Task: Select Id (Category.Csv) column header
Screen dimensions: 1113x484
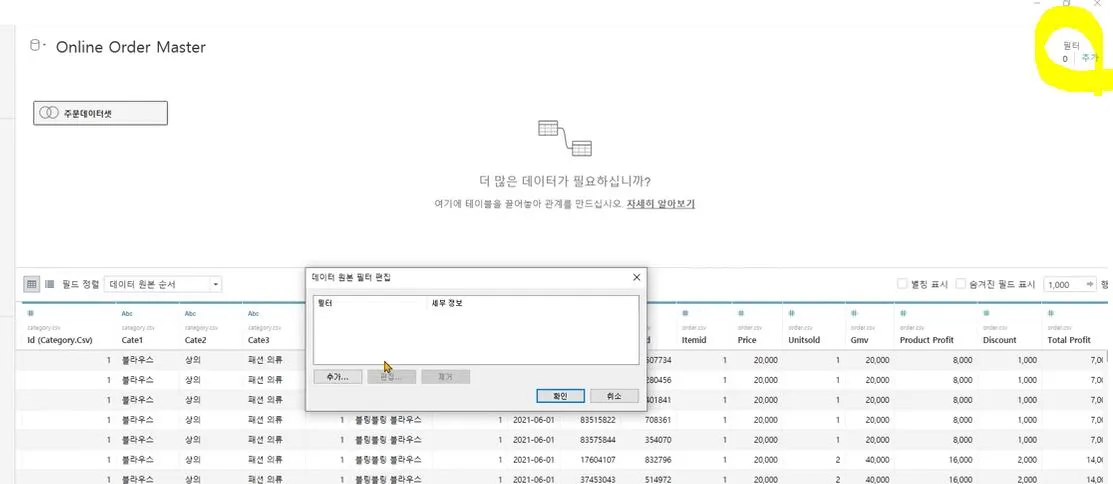Action: (x=60, y=340)
